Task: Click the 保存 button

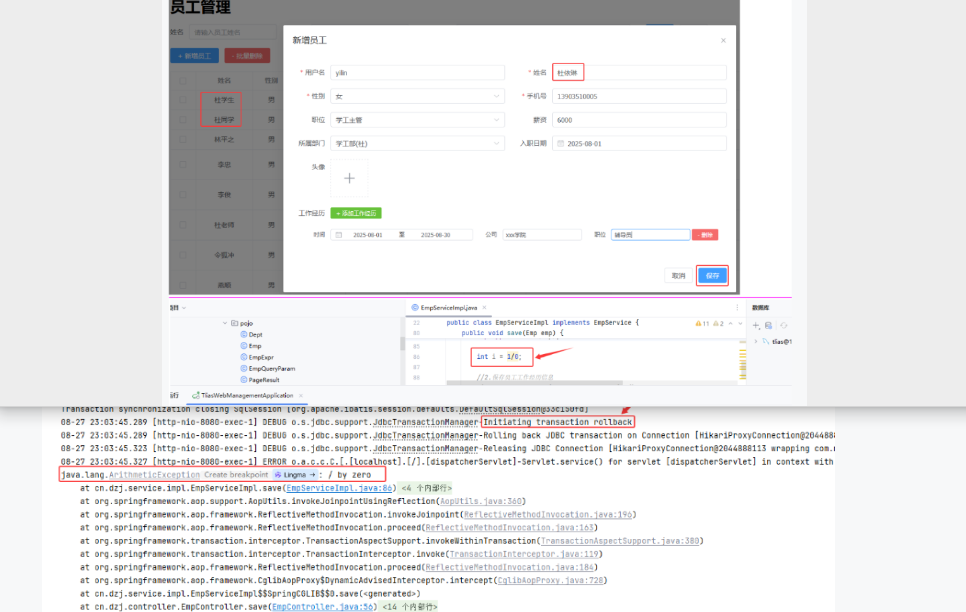Action: (712, 275)
